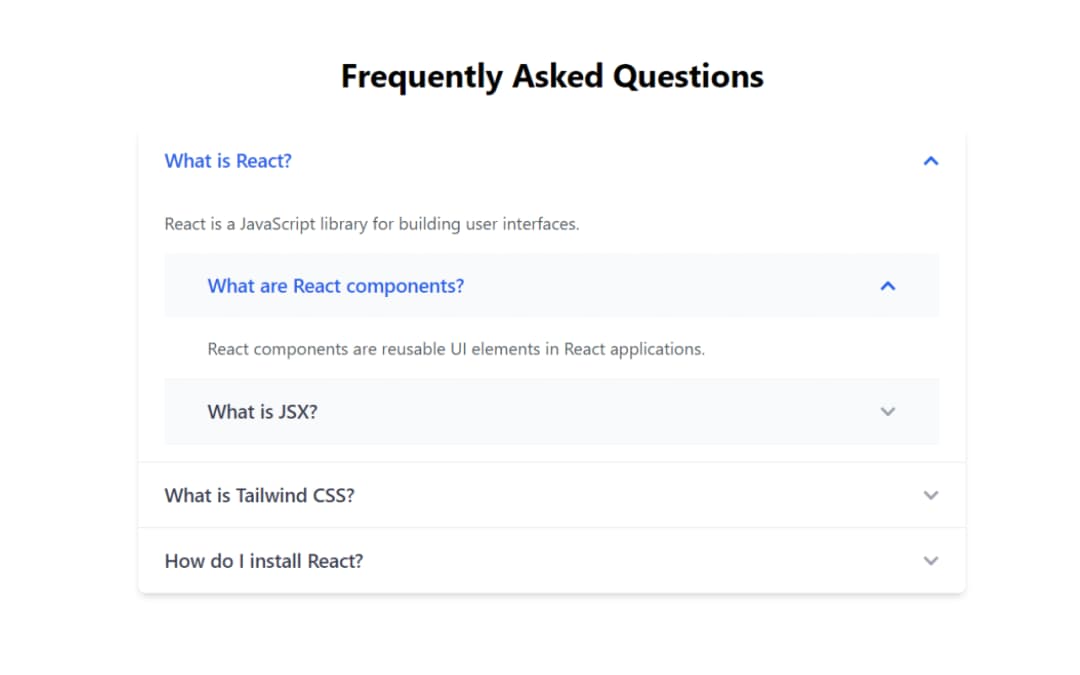Image resolution: width=1080 pixels, height=675 pixels.
Task: Toggle the 'What is JSX?' question label
Action: tap(262, 411)
